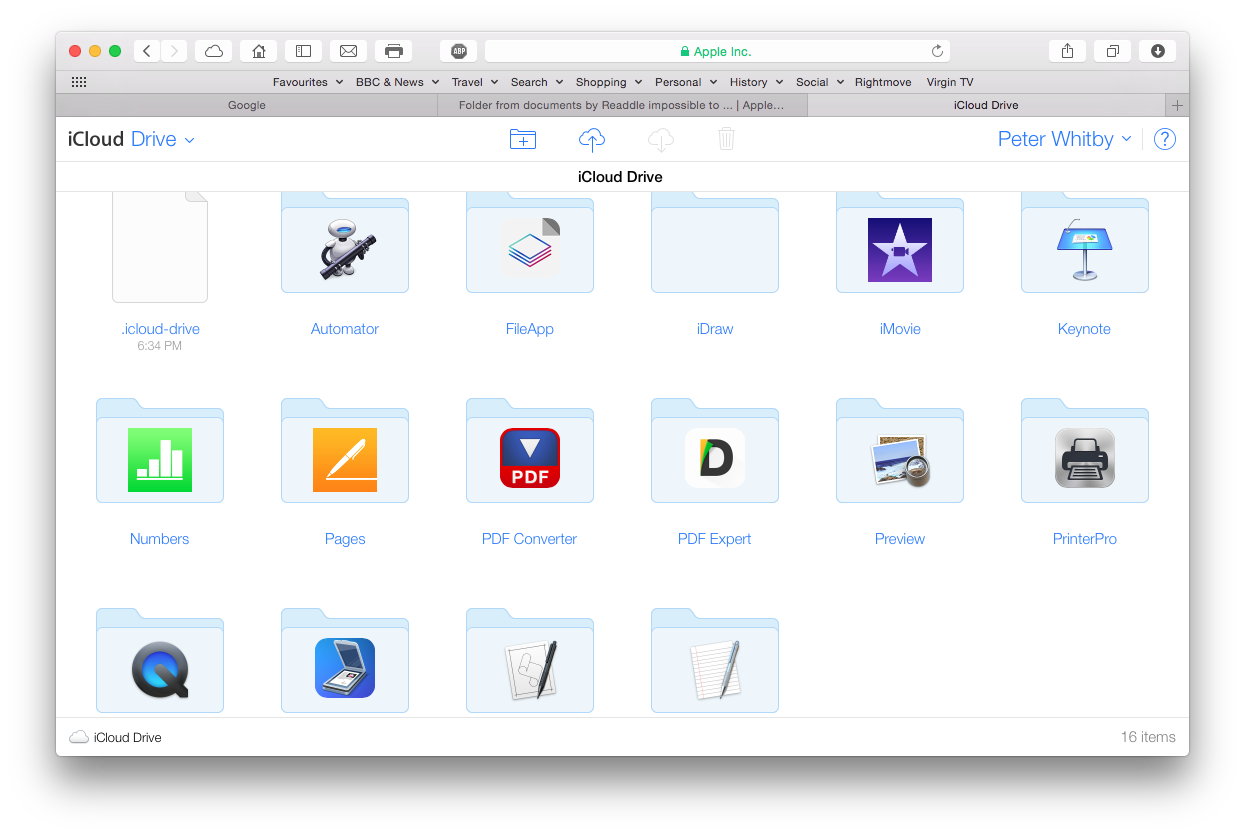Open the Preview folder
Image resolution: width=1245 pixels, height=836 pixels.
coord(900,451)
